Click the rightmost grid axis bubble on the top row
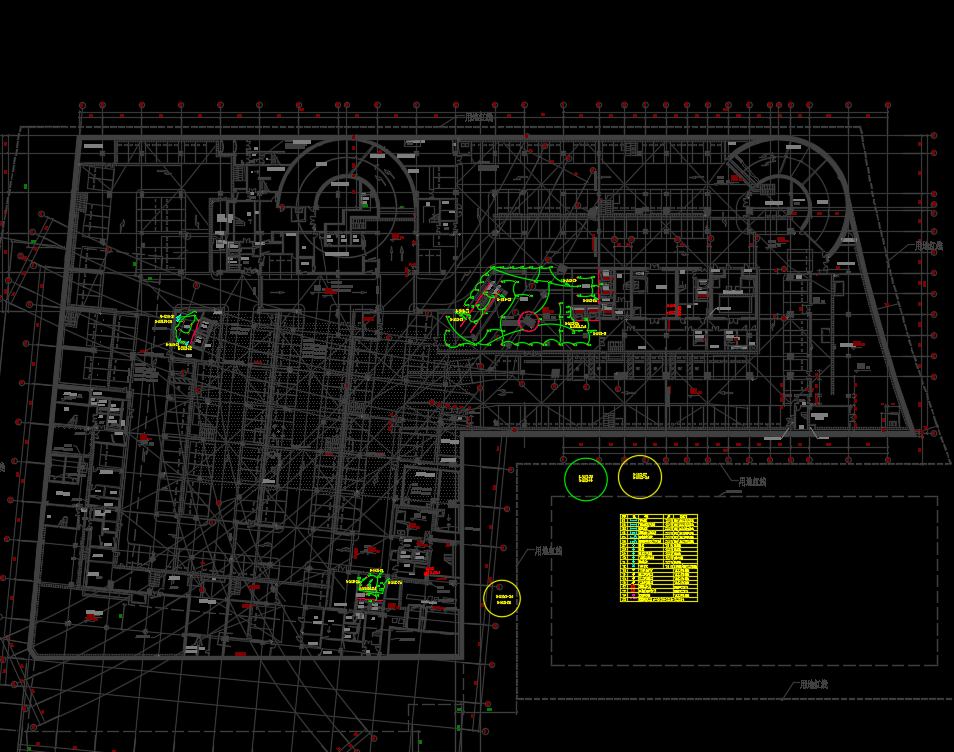 coord(887,104)
